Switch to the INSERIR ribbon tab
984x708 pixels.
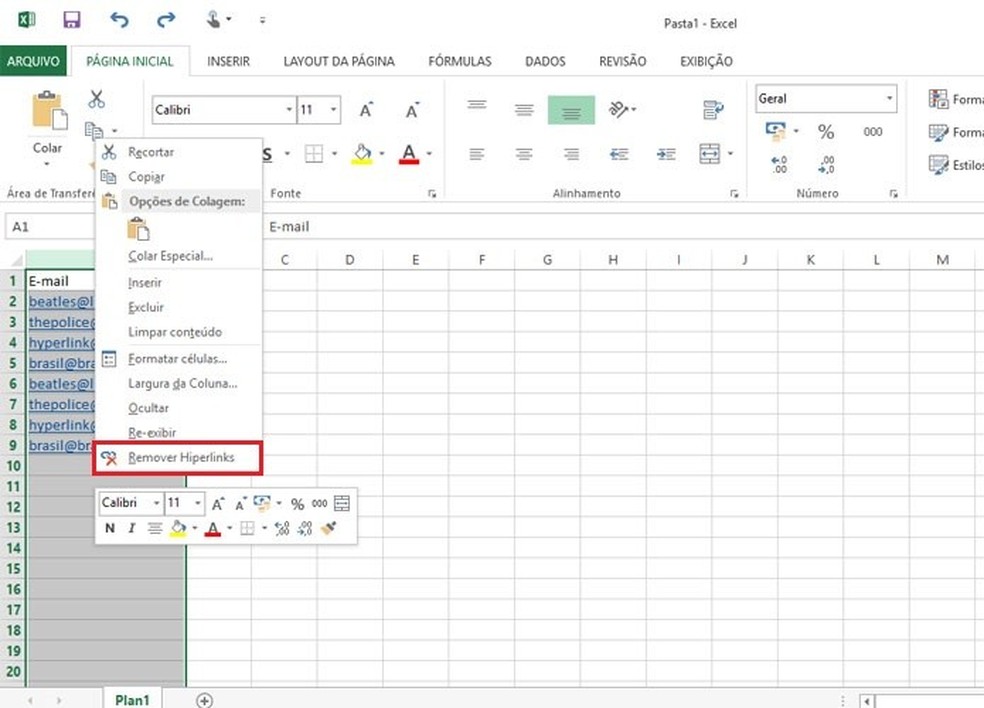coord(228,61)
